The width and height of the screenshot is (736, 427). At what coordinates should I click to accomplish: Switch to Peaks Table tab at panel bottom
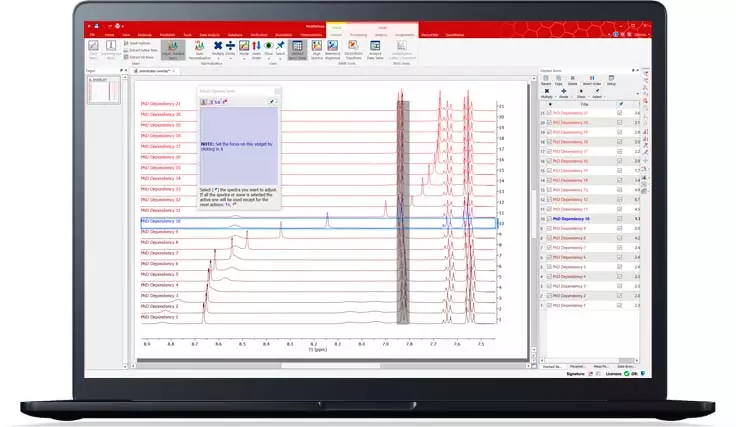point(601,366)
